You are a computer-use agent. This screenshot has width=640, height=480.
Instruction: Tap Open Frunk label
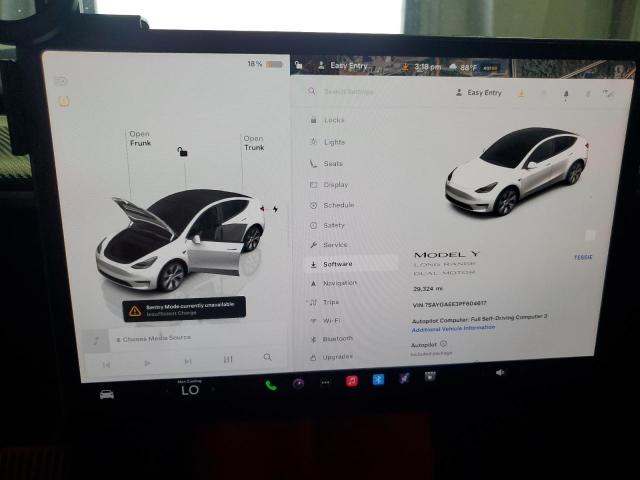click(140, 138)
